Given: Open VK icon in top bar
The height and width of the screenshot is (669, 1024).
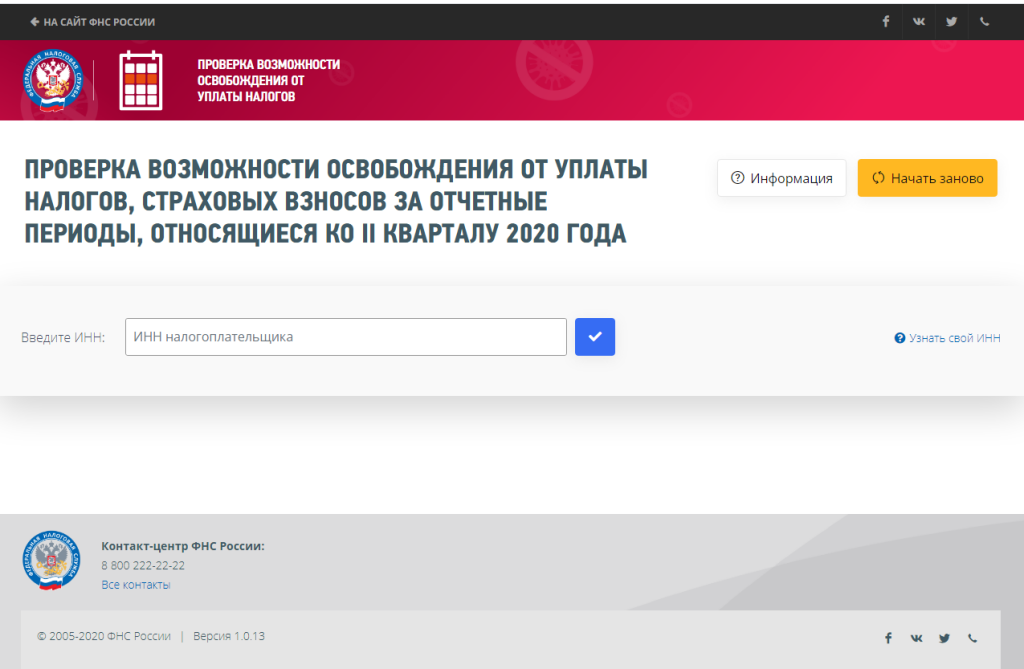Looking at the screenshot, I should (x=919, y=22).
